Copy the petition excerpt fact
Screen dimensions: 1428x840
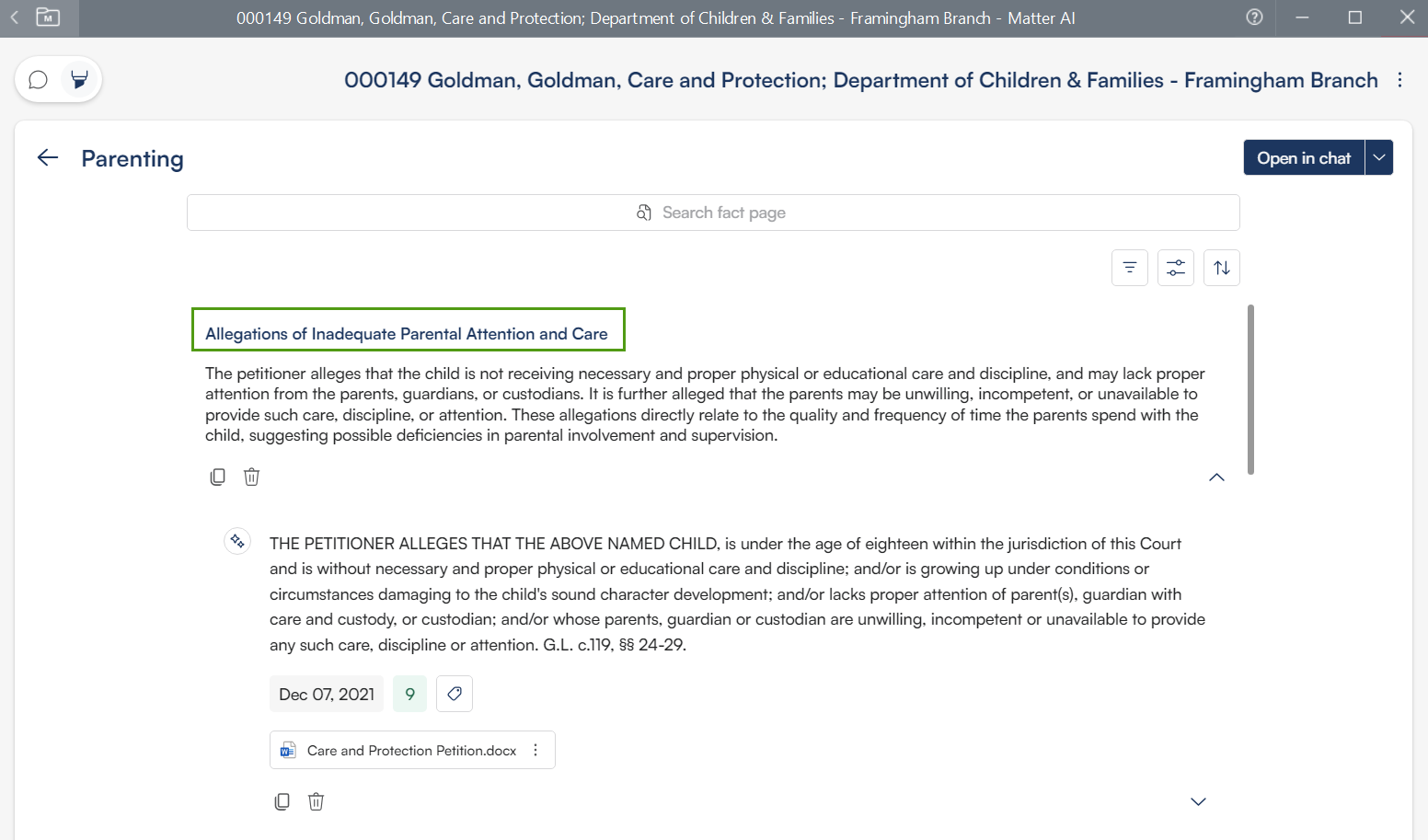[x=282, y=801]
